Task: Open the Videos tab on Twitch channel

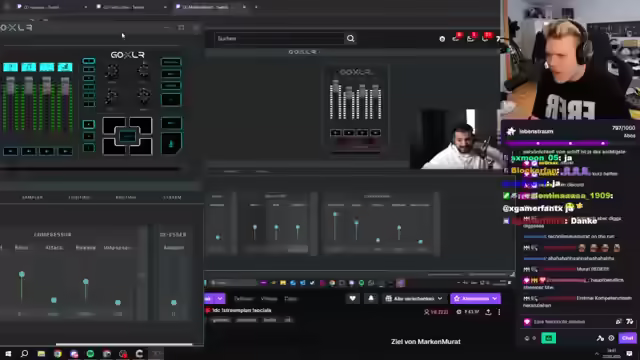Action: pyautogui.click(x=269, y=299)
